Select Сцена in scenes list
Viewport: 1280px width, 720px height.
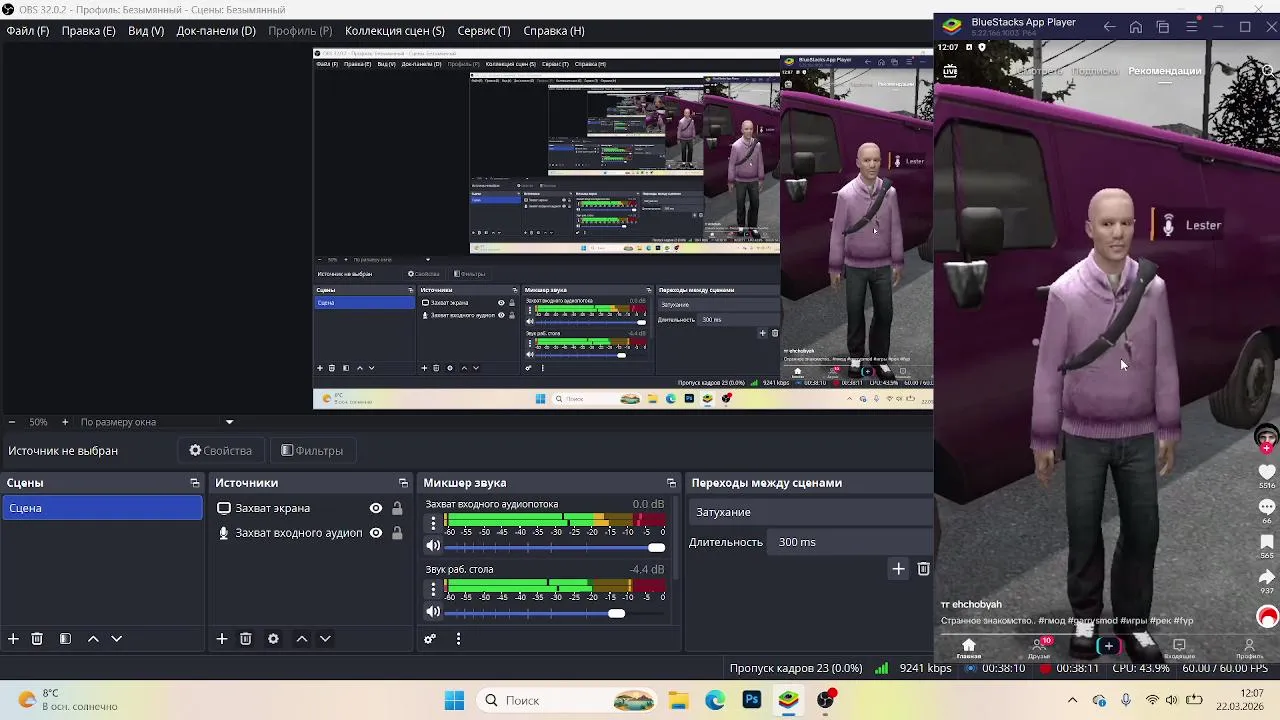[x=102, y=508]
